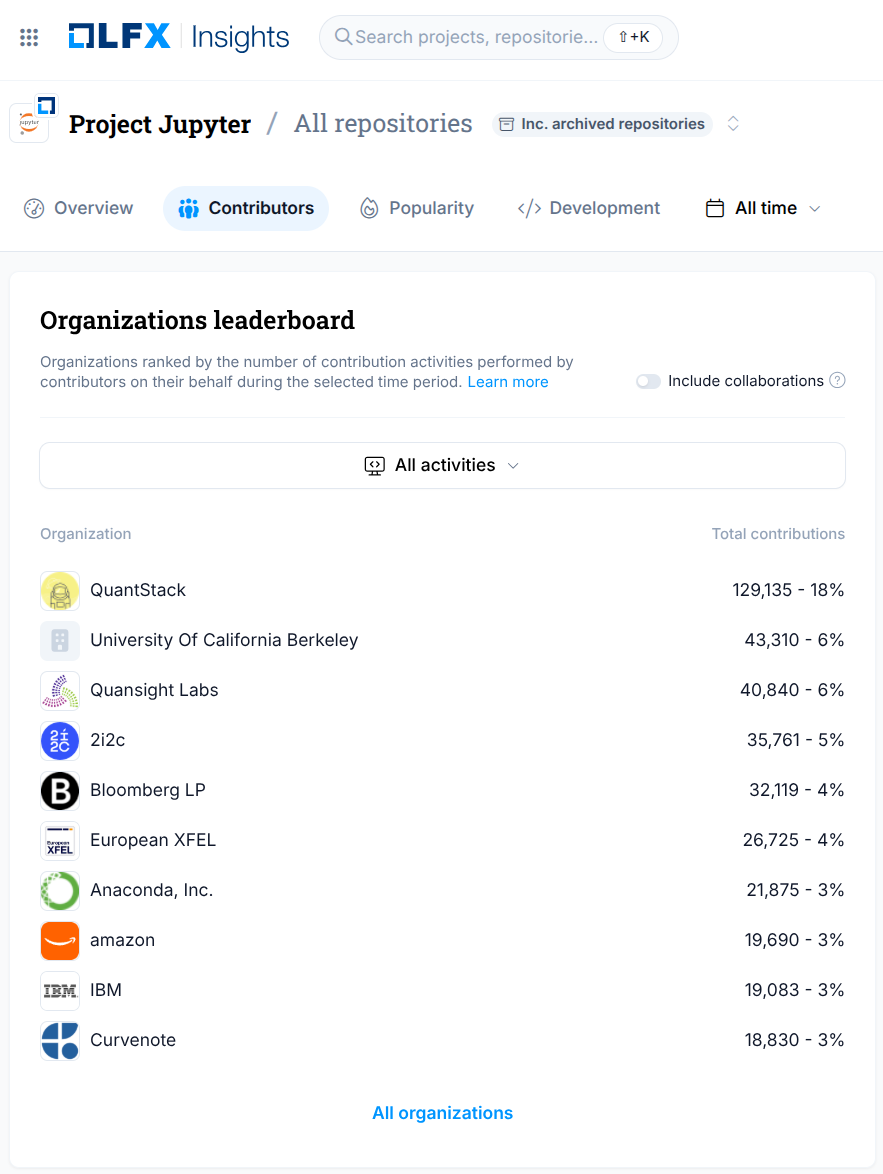883x1174 pixels.
Task: Select the Quansight Labs name
Action: coord(154,690)
